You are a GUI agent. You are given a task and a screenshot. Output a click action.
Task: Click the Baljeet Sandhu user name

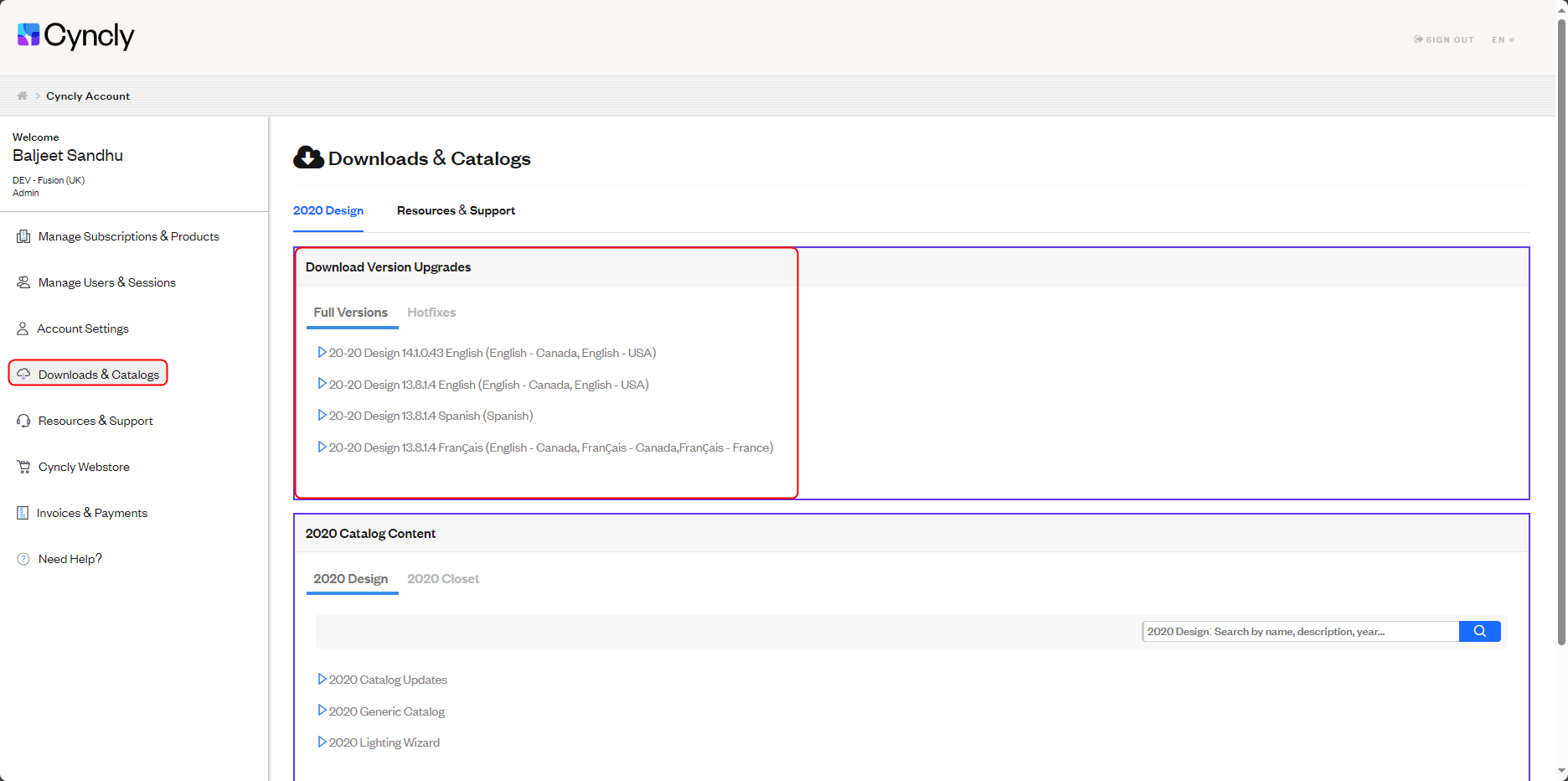pyautogui.click(x=68, y=155)
